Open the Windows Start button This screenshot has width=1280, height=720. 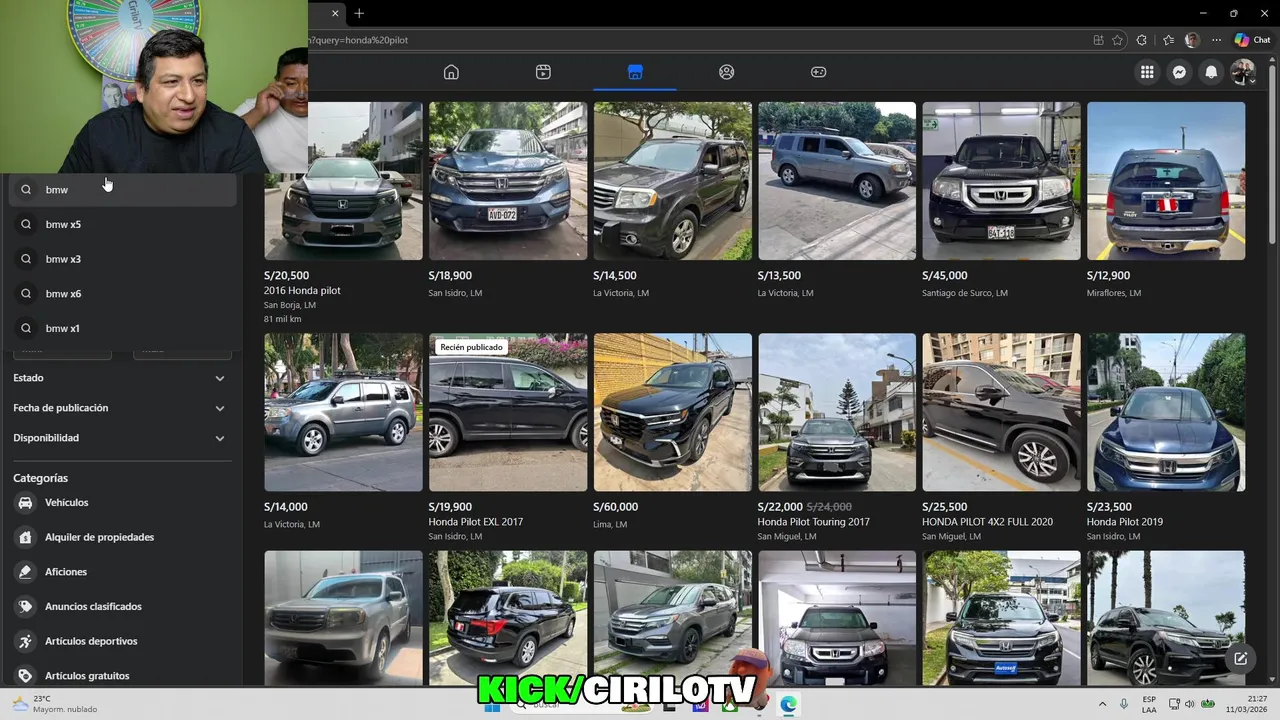(x=491, y=705)
